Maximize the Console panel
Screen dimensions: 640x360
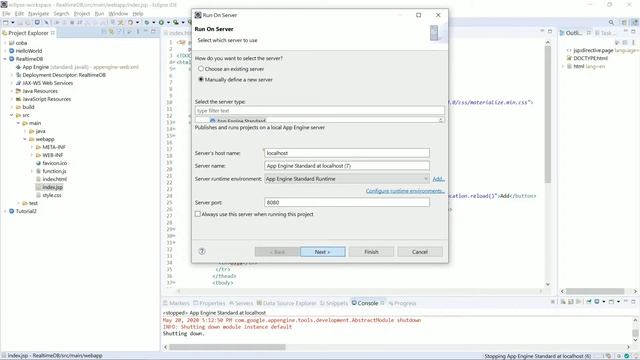(x=633, y=302)
